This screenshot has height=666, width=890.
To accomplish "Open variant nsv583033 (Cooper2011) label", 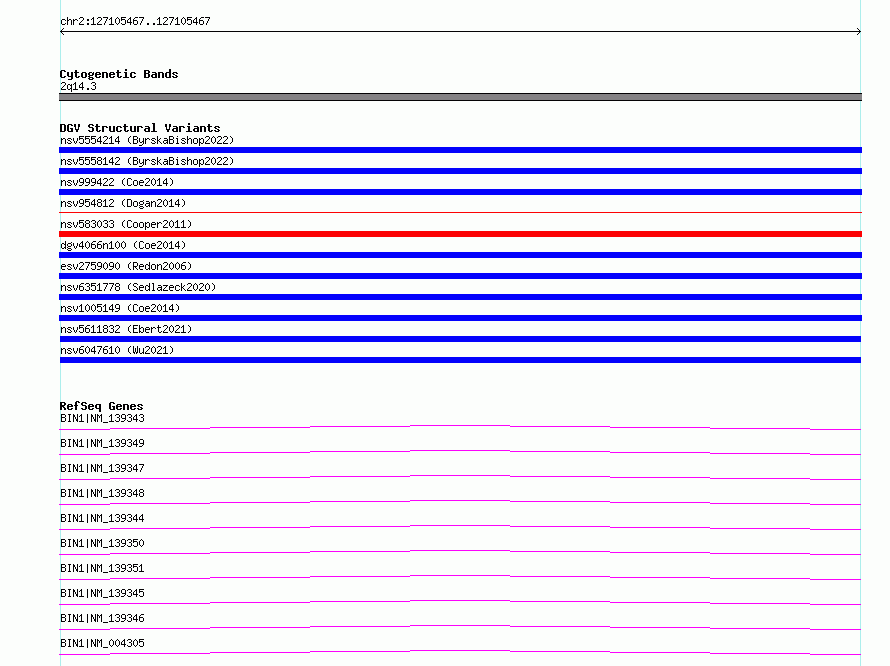I will tap(126, 224).
